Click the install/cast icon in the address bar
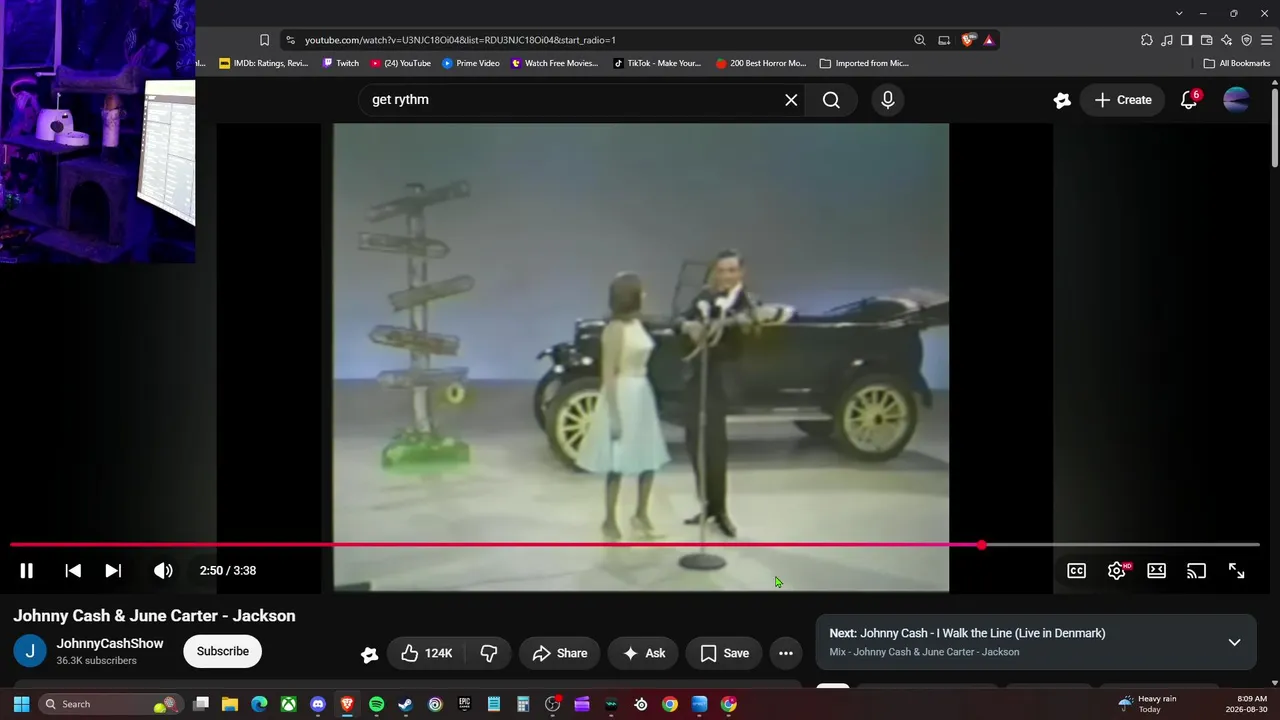Image resolution: width=1280 pixels, height=720 pixels. (x=944, y=40)
